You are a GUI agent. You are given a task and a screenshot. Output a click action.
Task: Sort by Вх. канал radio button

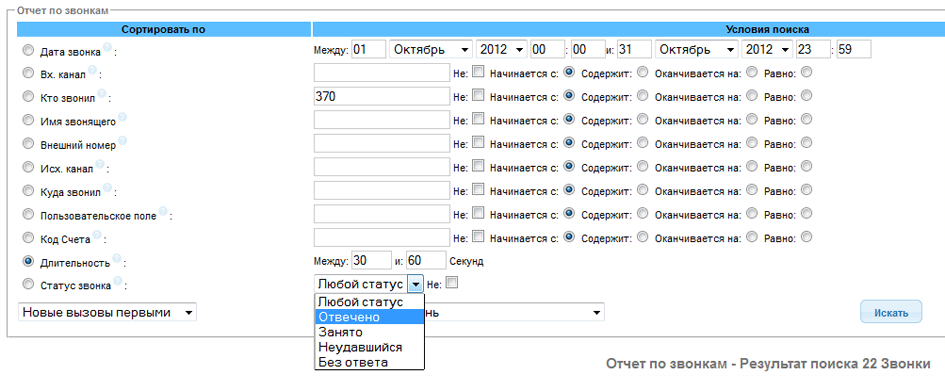pyautogui.click(x=28, y=72)
